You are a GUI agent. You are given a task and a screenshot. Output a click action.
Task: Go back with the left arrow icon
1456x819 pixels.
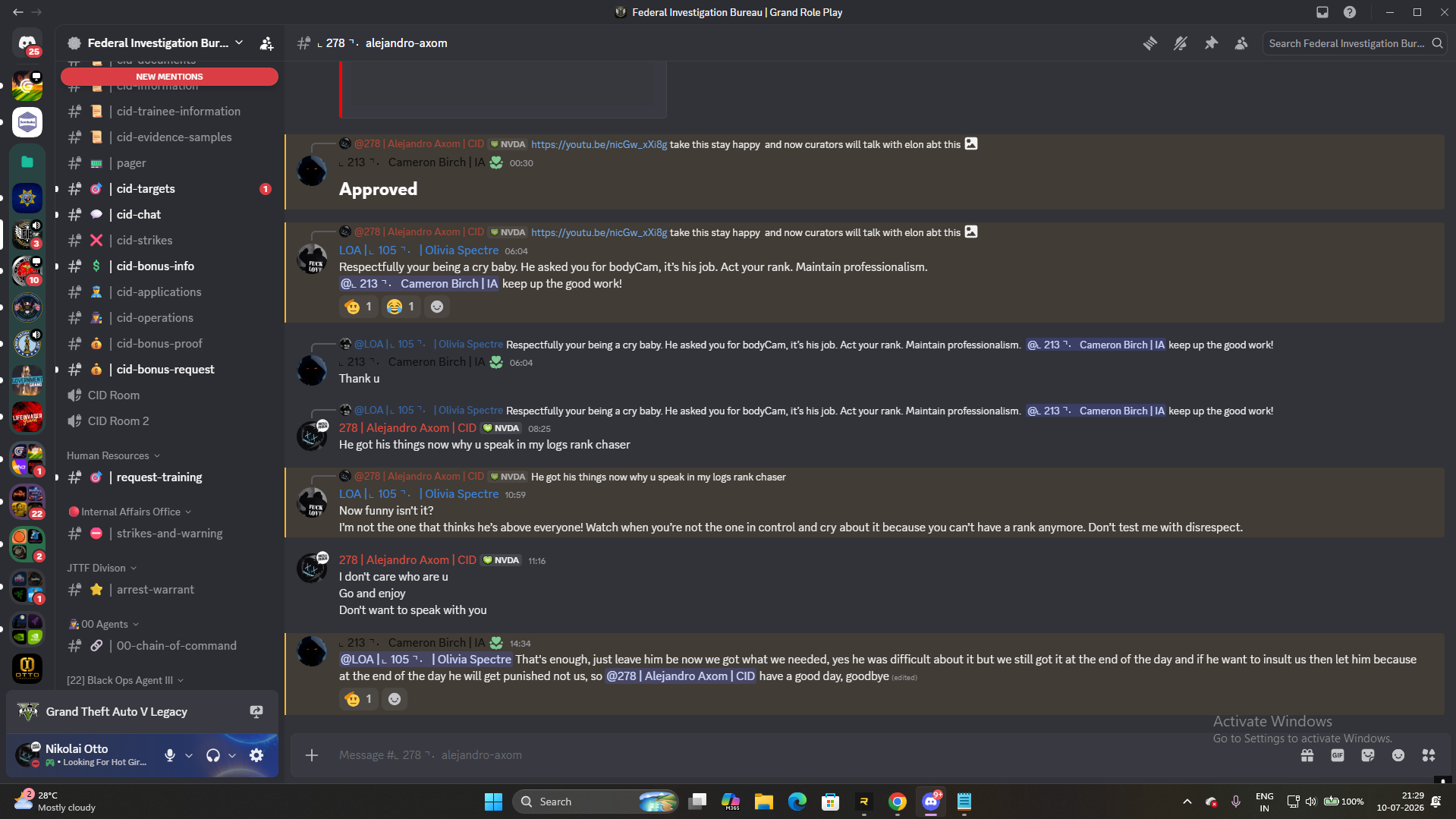coord(18,12)
